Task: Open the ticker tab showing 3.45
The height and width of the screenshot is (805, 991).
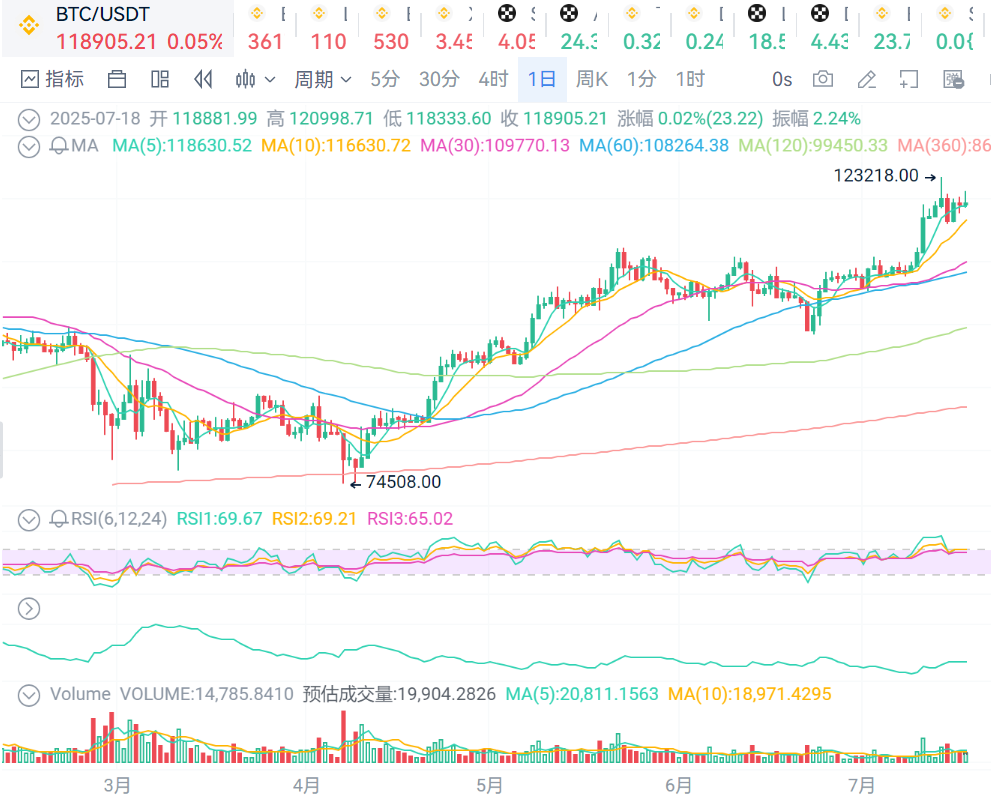Action: point(453,28)
